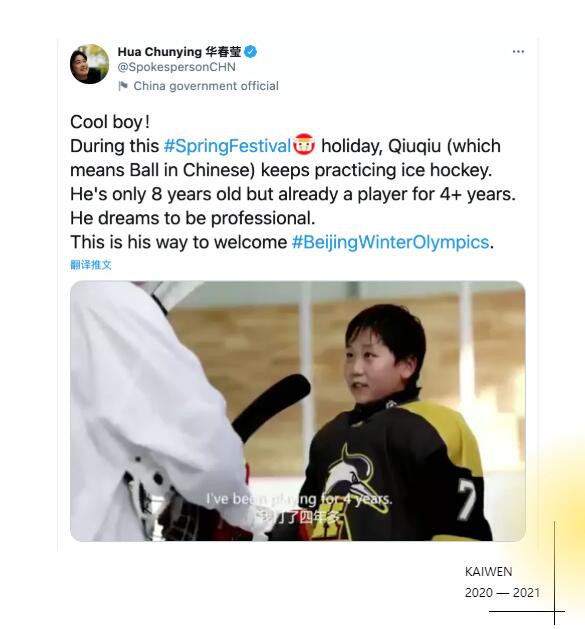Click the government official flag icon

click(x=124, y=86)
